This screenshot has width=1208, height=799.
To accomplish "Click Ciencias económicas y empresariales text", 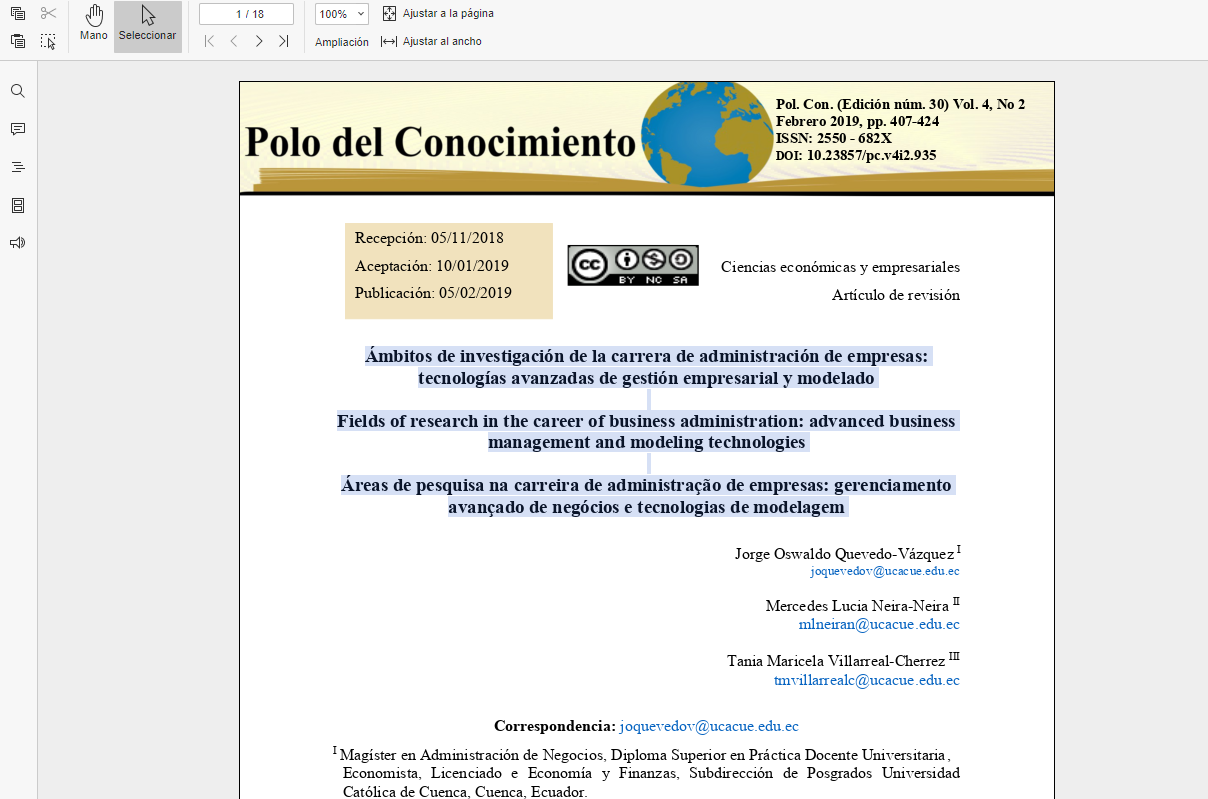I will (840, 267).
